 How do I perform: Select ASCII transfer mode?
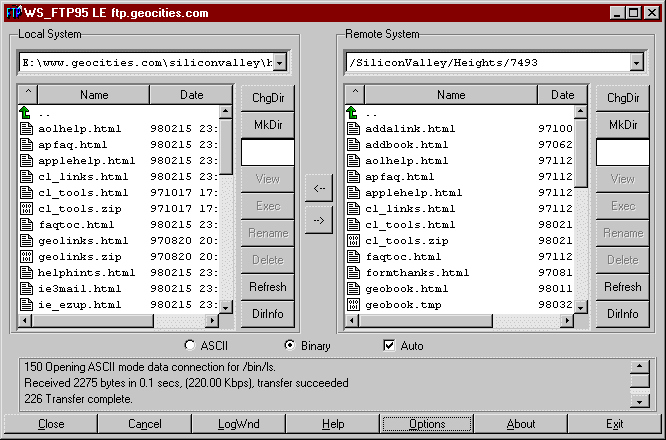tap(189, 345)
